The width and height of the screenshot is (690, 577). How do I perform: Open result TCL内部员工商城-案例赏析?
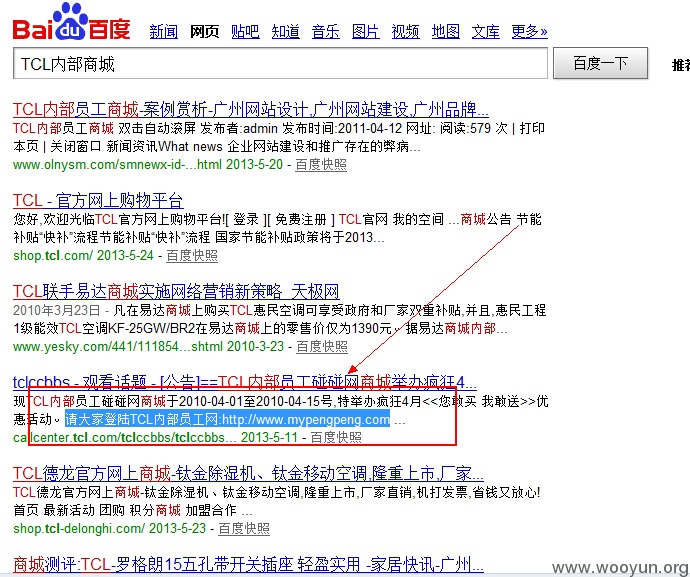tap(251, 109)
